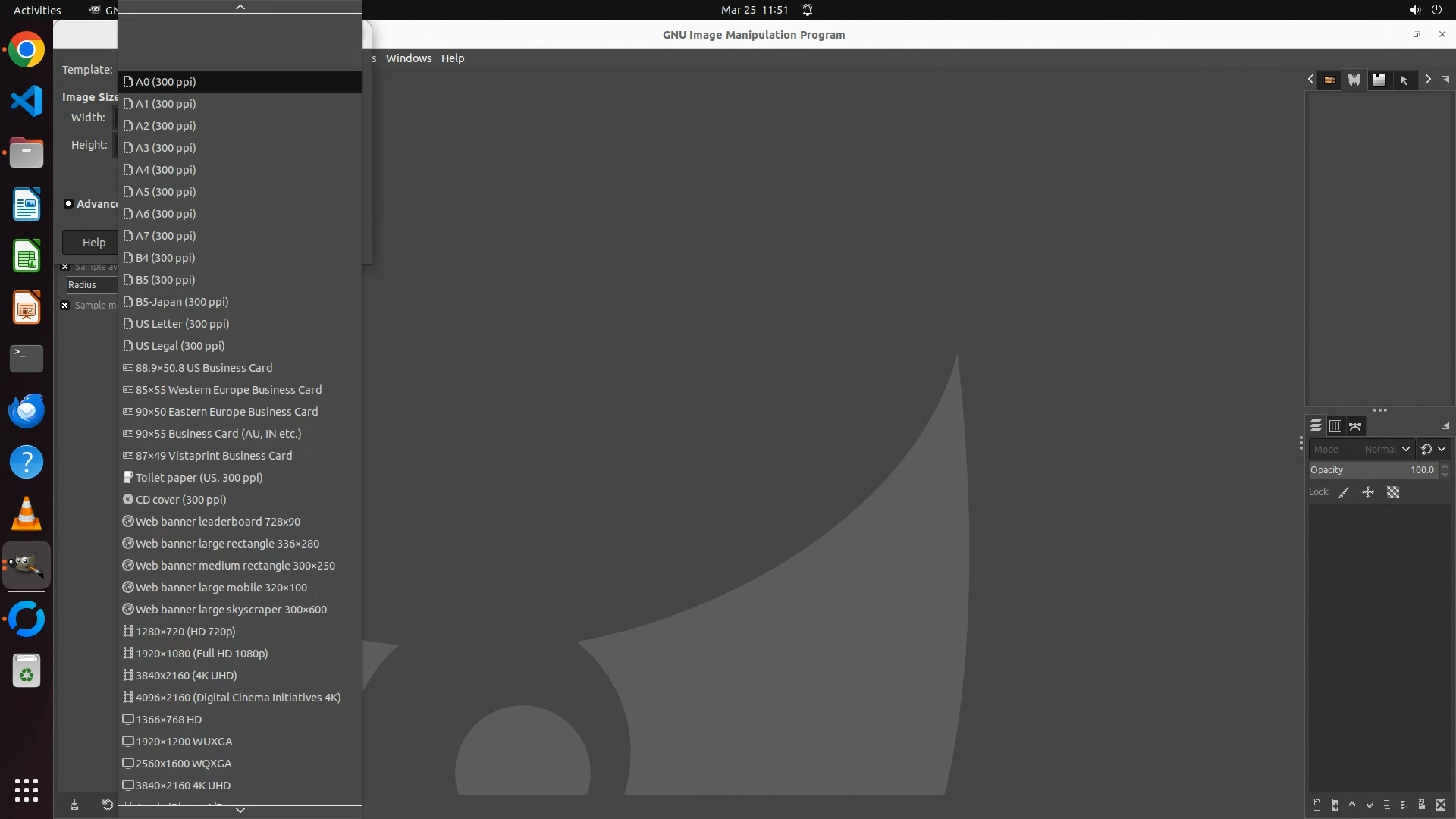Open the Windows menu
Viewport: 1456px width, 819px height.
[408, 58]
